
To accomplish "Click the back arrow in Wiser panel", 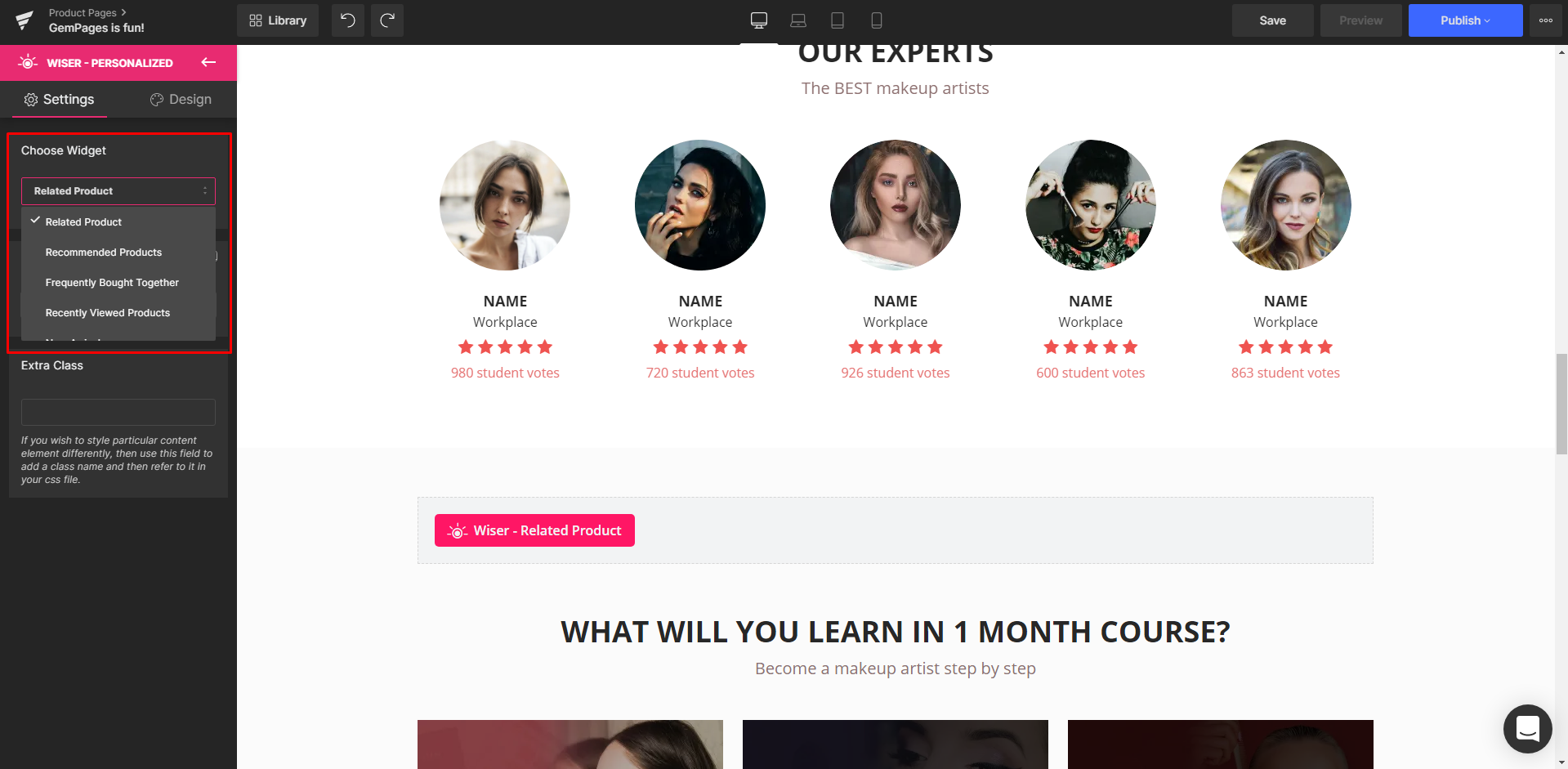I will [208, 62].
